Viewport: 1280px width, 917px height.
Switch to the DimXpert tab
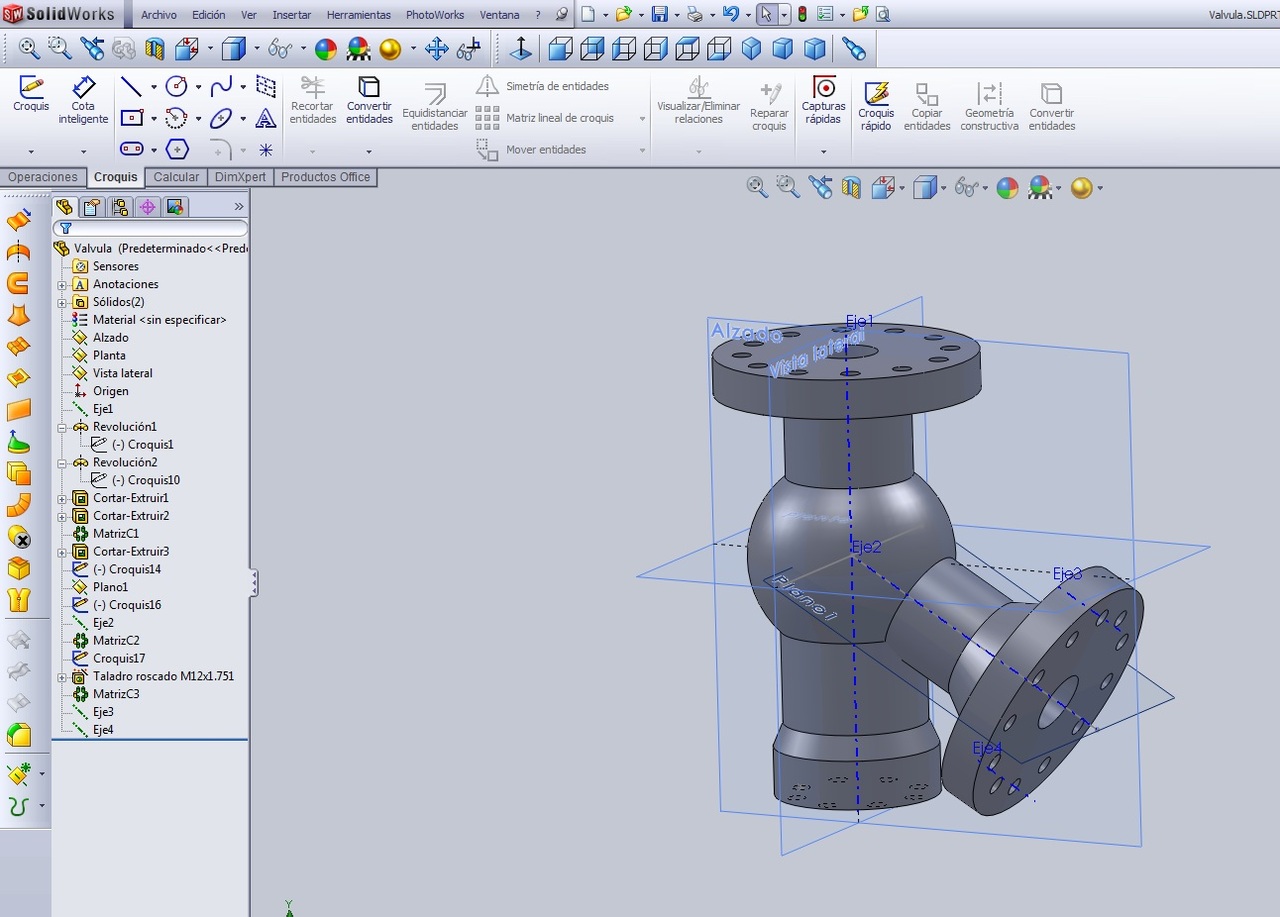[241, 177]
